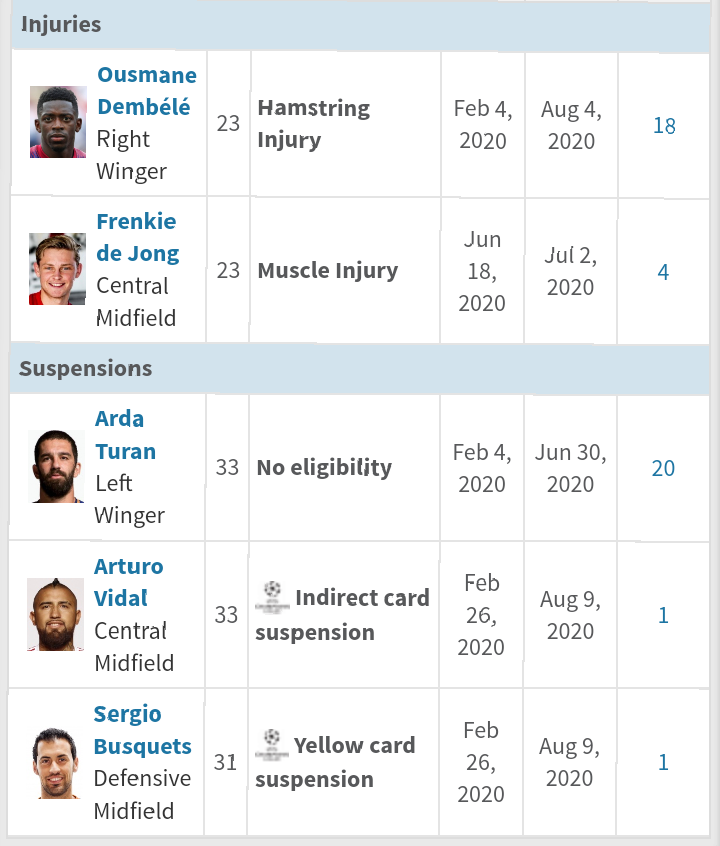Open Ousmane Dembélé's profile link
The image size is (720, 846).
(146, 91)
